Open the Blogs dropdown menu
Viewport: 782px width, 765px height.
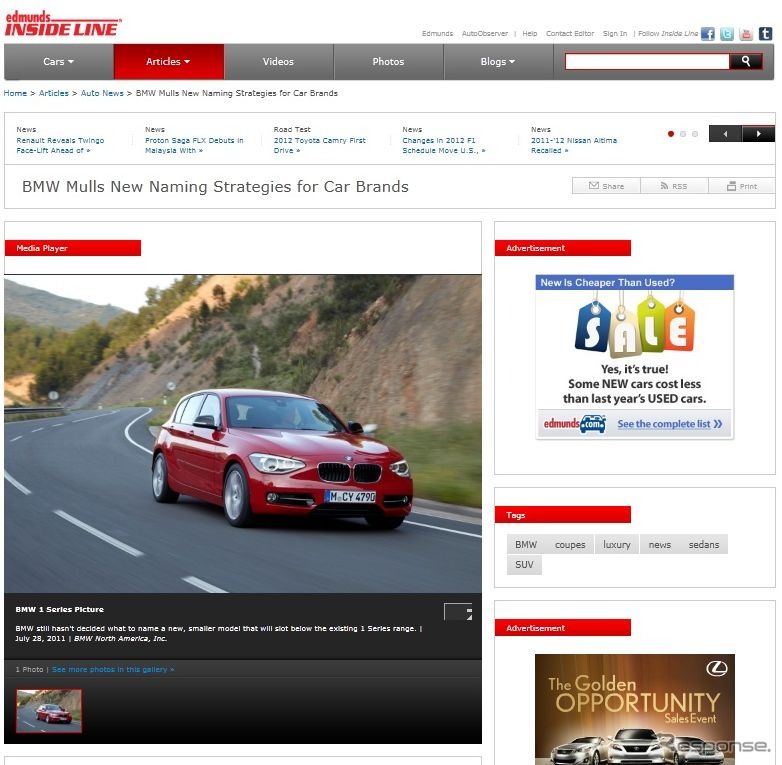point(498,62)
